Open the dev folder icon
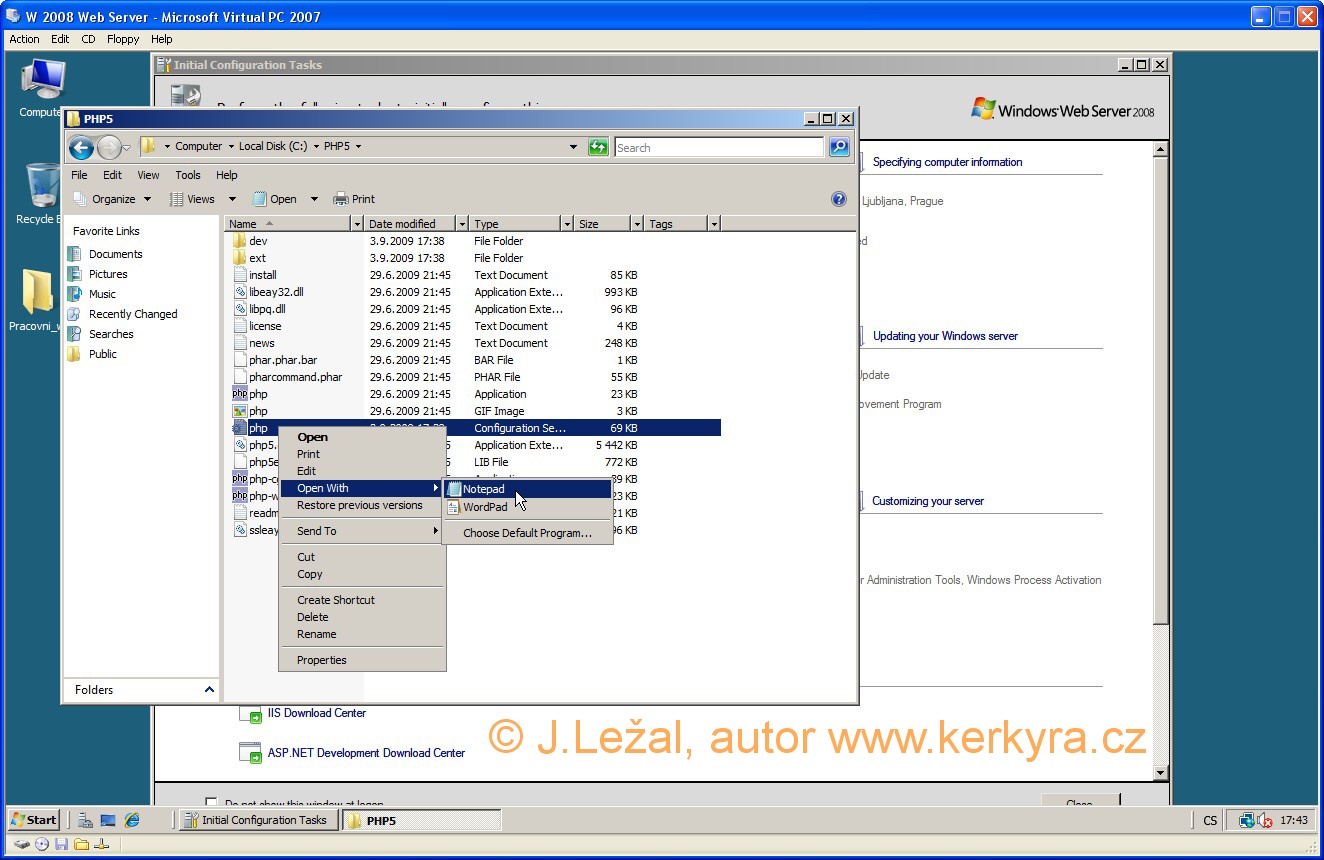 (240, 241)
